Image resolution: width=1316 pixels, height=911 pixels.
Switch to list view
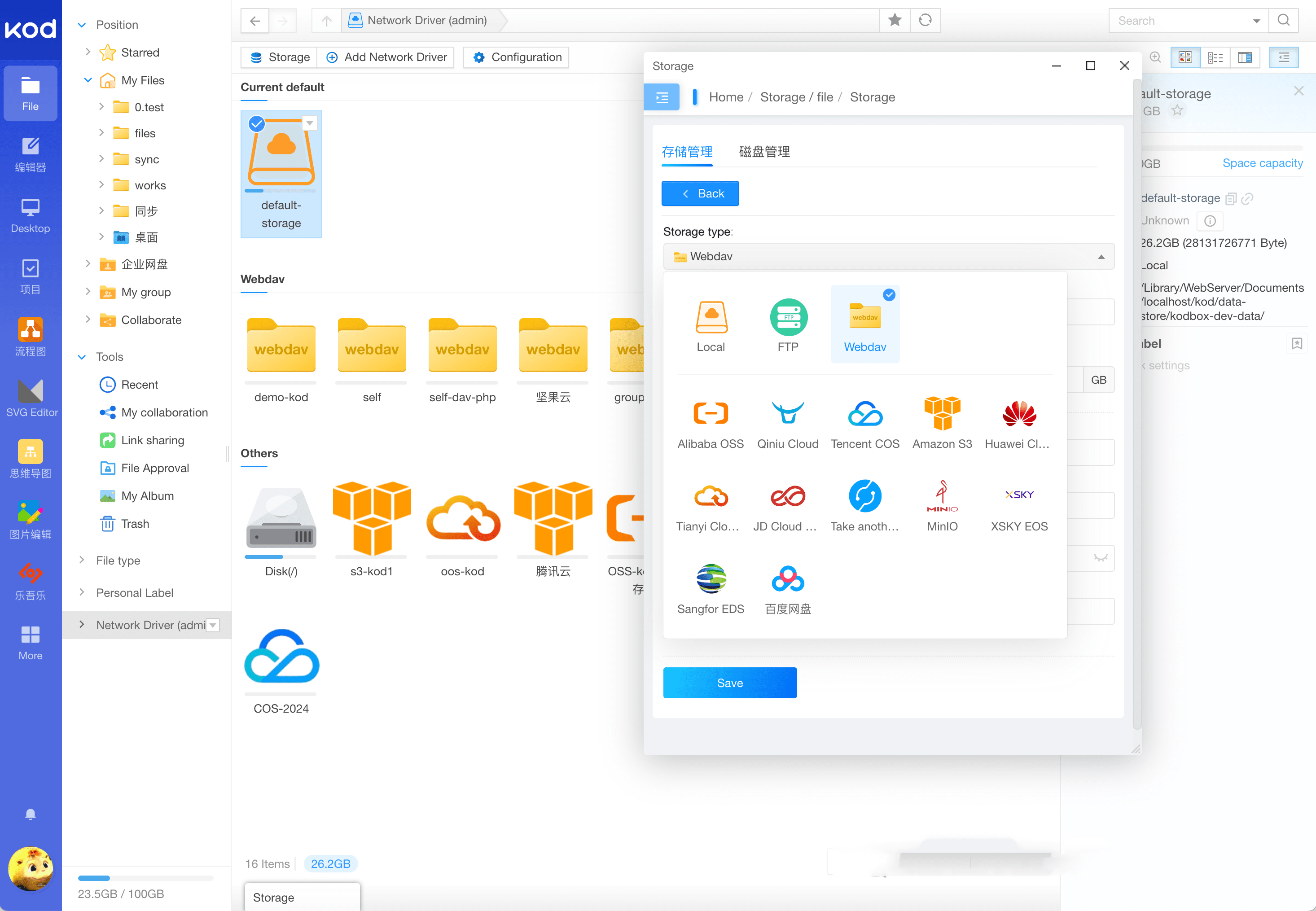pyautogui.click(x=1215, y=57)
